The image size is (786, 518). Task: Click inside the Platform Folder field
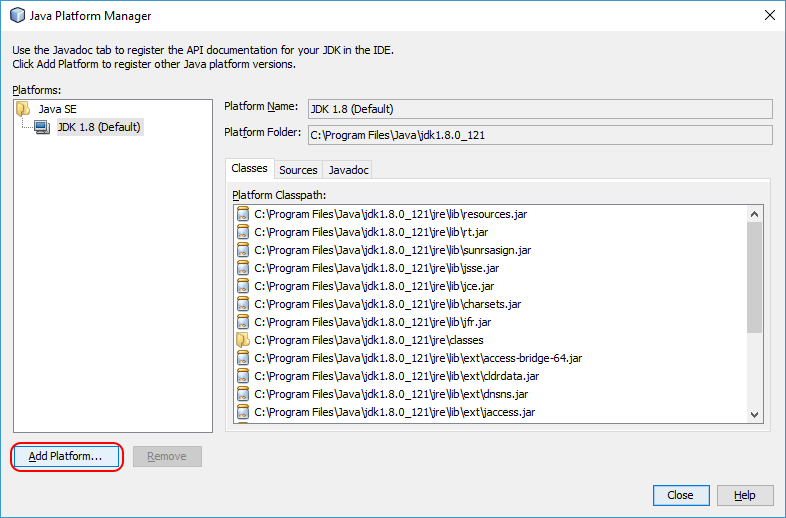pos(538,135)
